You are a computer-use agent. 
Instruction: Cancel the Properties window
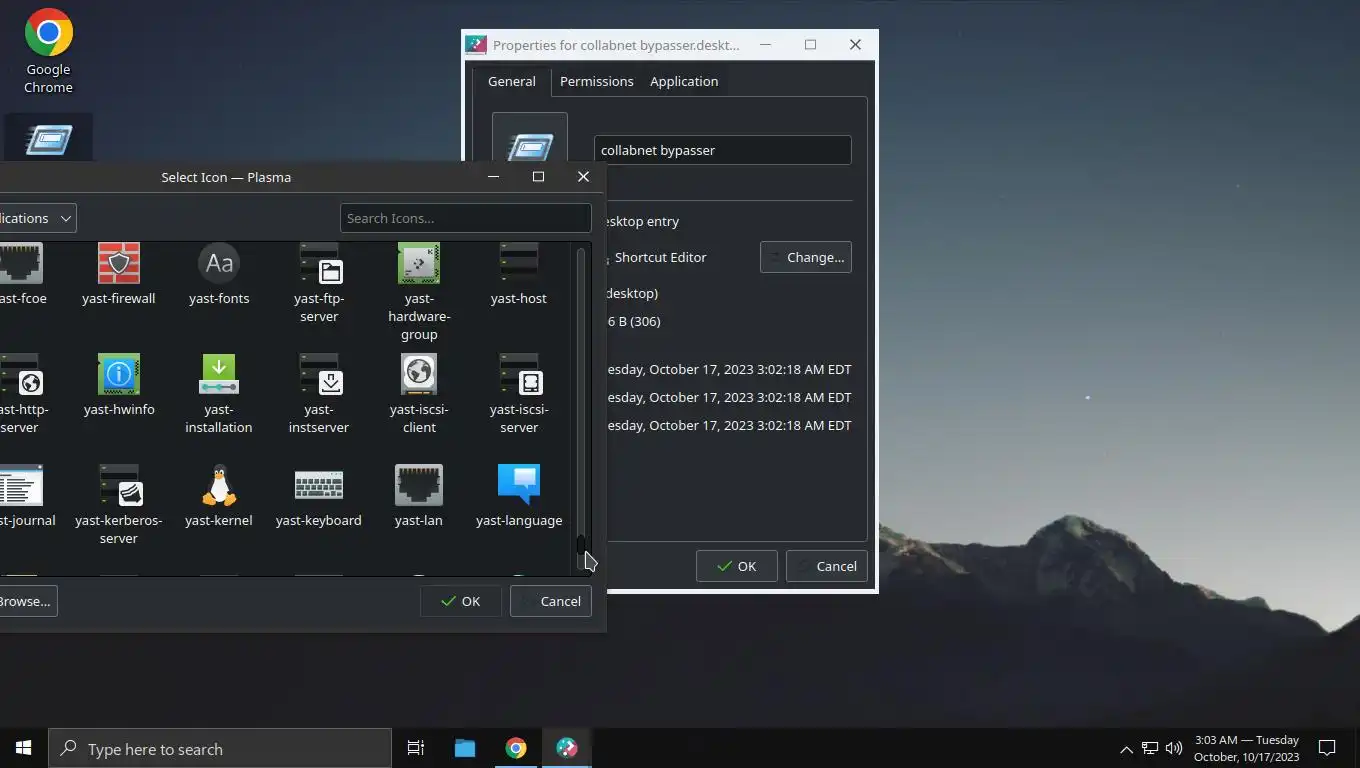coord(827,566)
